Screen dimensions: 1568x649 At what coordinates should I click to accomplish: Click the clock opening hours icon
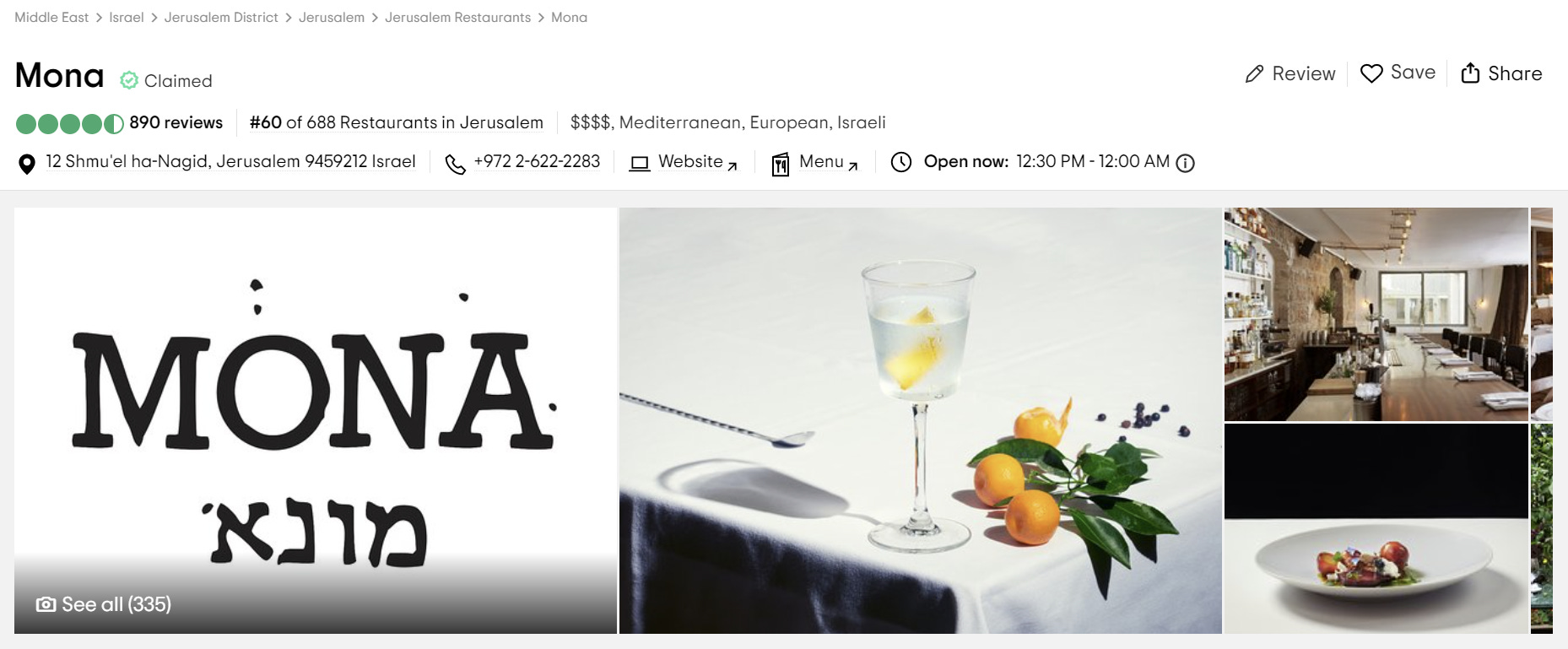[x=901, y=162]
